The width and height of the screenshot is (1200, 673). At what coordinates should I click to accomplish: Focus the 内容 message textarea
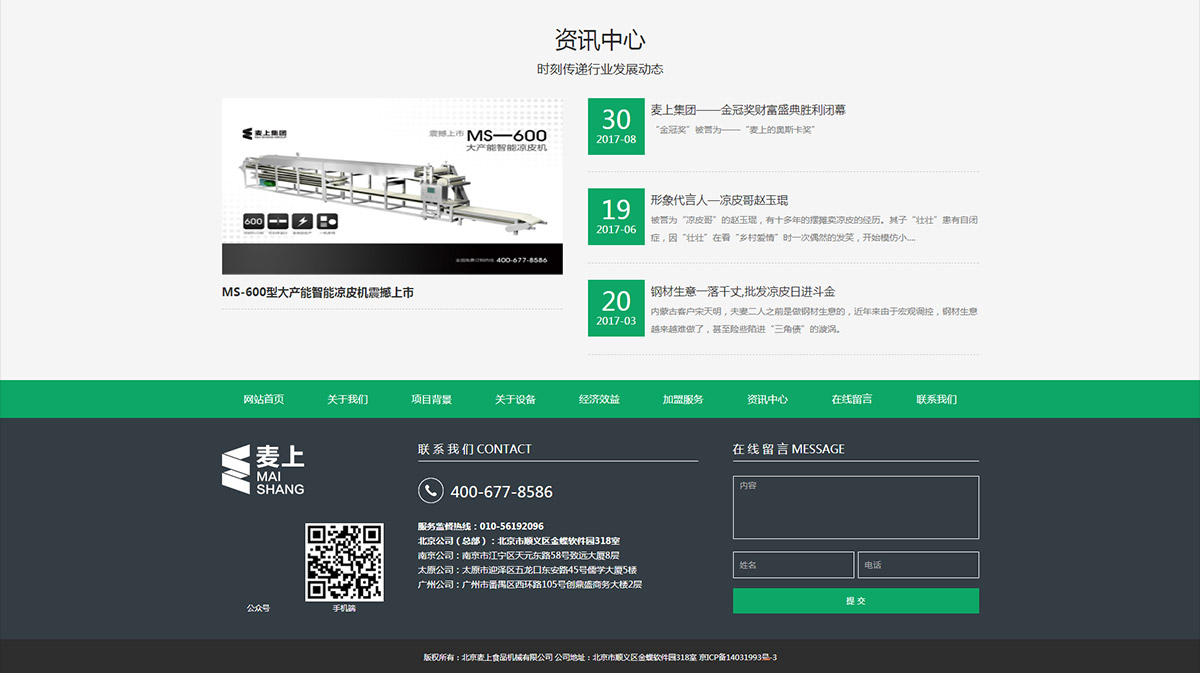[856, 507]
